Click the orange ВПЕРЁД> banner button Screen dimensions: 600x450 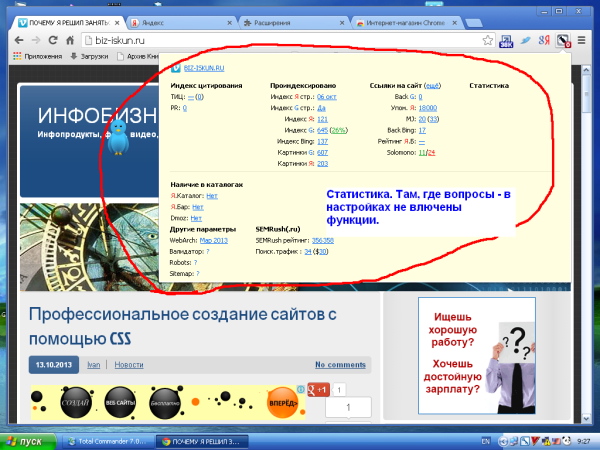pyautogui.click(x=282, y=403)
